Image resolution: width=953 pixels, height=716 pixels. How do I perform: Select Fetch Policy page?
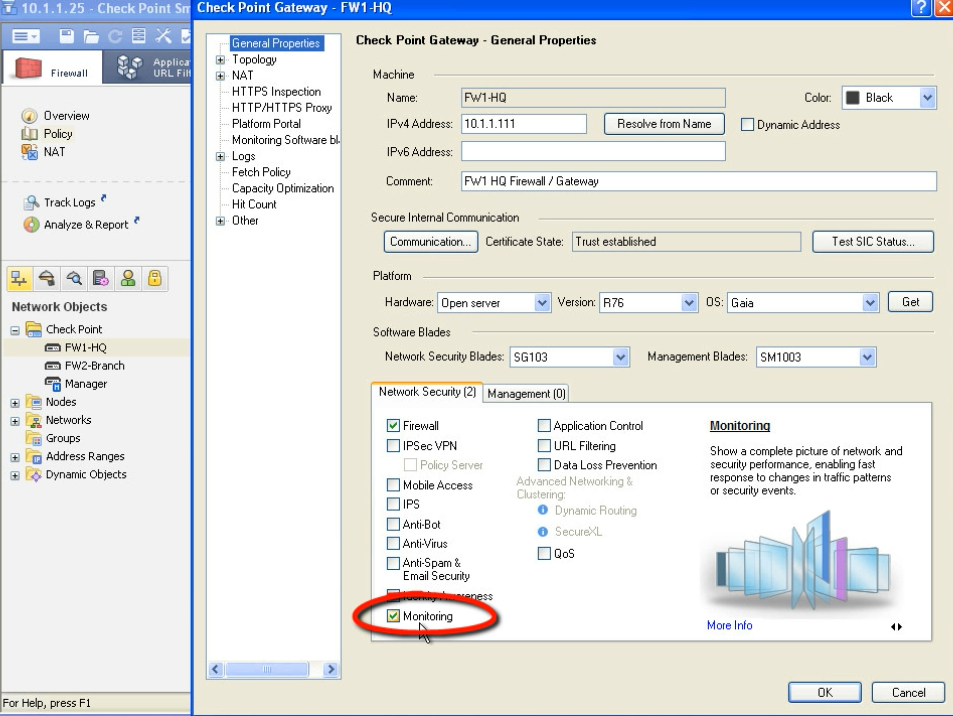[x=261, y=173]
